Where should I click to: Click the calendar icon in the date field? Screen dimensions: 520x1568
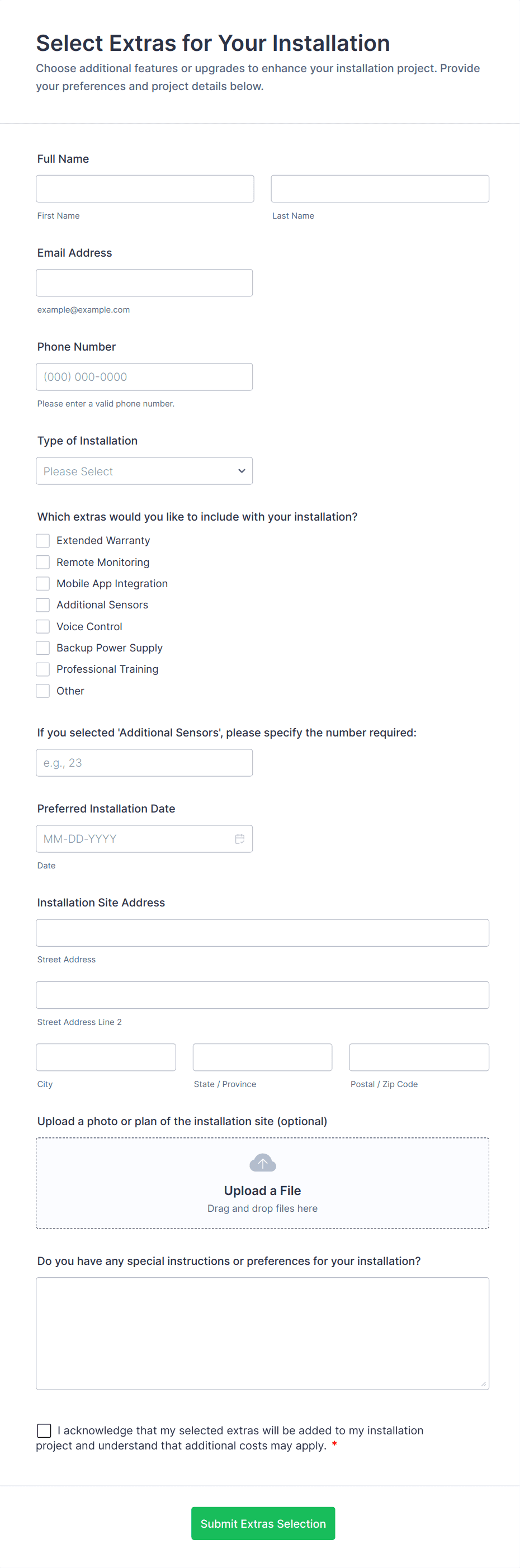pos(240,838)
